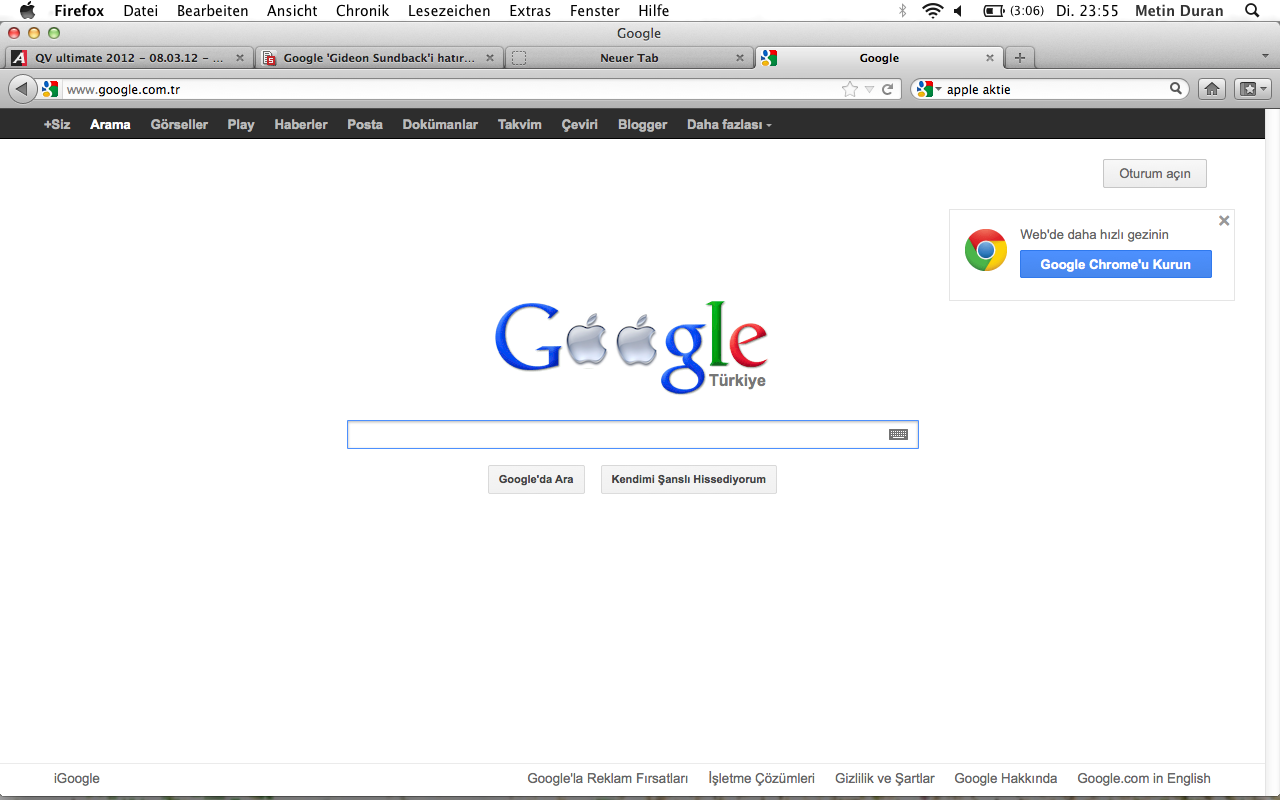Open the Play link
Screen dimensions: 1280x800
[241, 125]
